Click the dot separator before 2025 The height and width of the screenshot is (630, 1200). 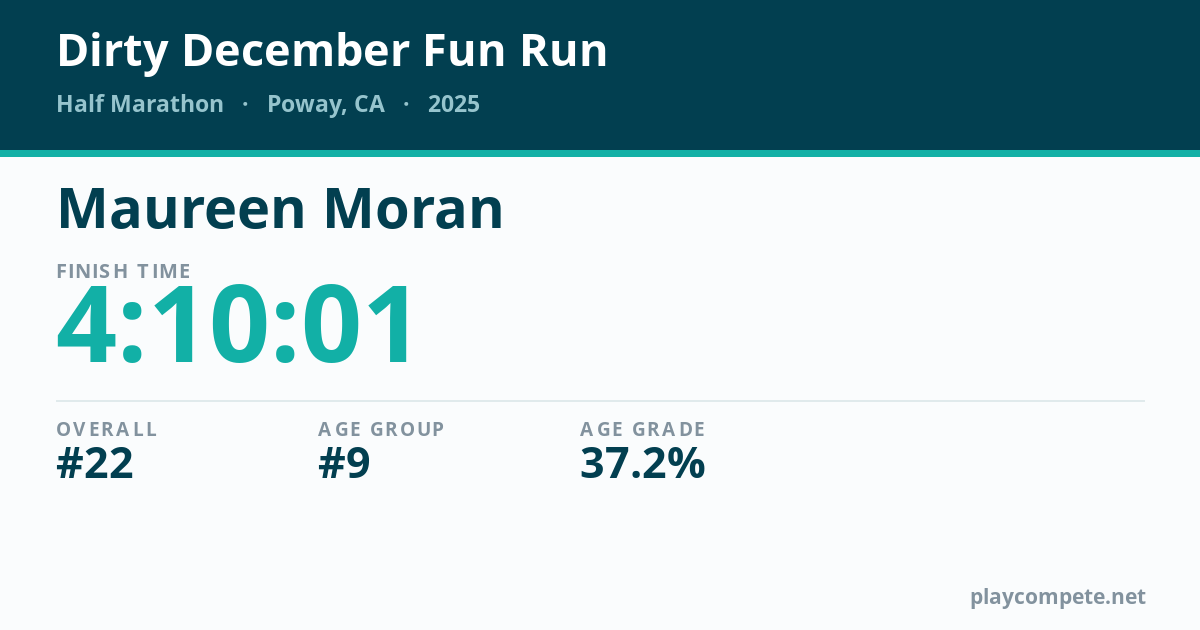pos(406,105)
